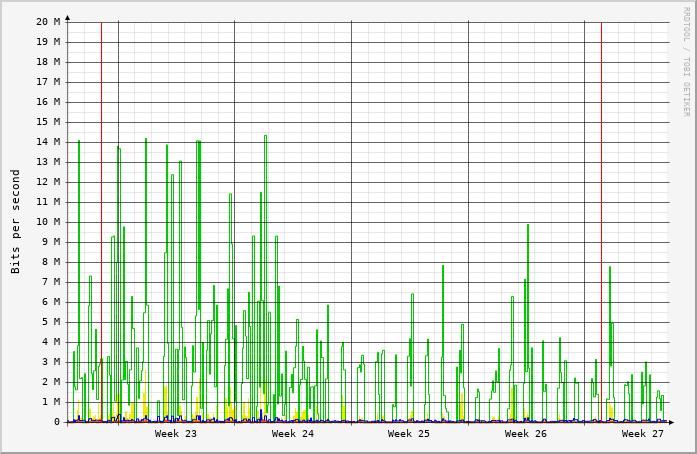Click the "0" y-axis origin label
The width and height of the screenshot is (697, 454).
[57, 422]
